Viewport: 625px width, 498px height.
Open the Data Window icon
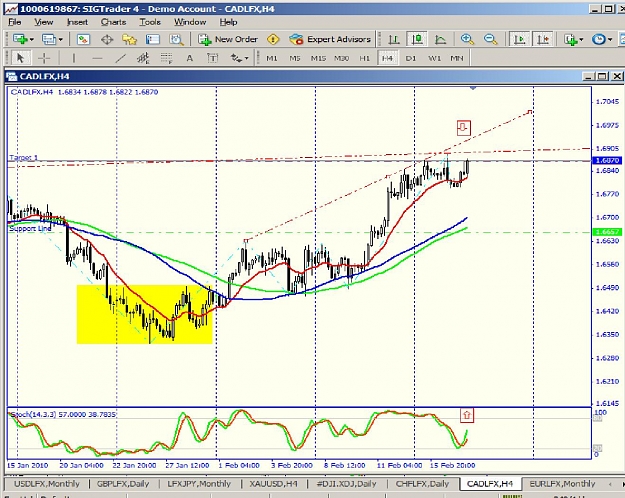pyautogui.click(x=107, y=39)
